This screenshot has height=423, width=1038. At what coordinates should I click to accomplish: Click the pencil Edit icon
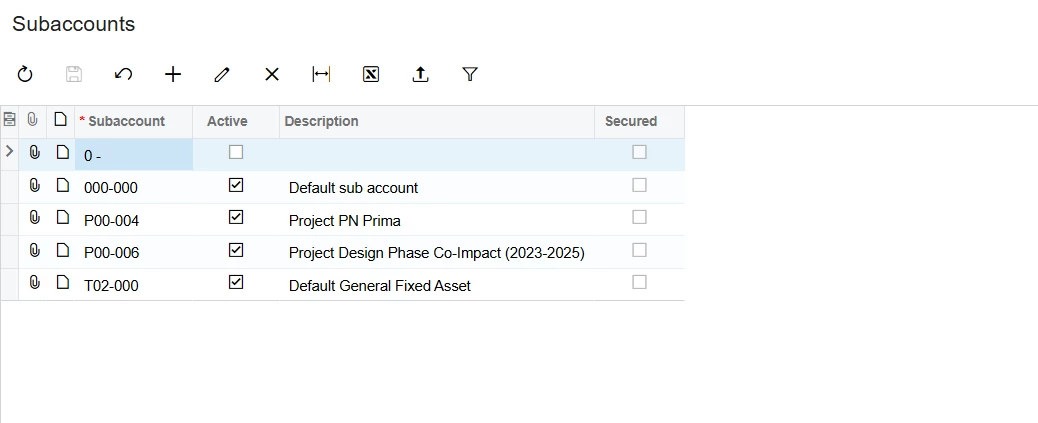[222, 74]
